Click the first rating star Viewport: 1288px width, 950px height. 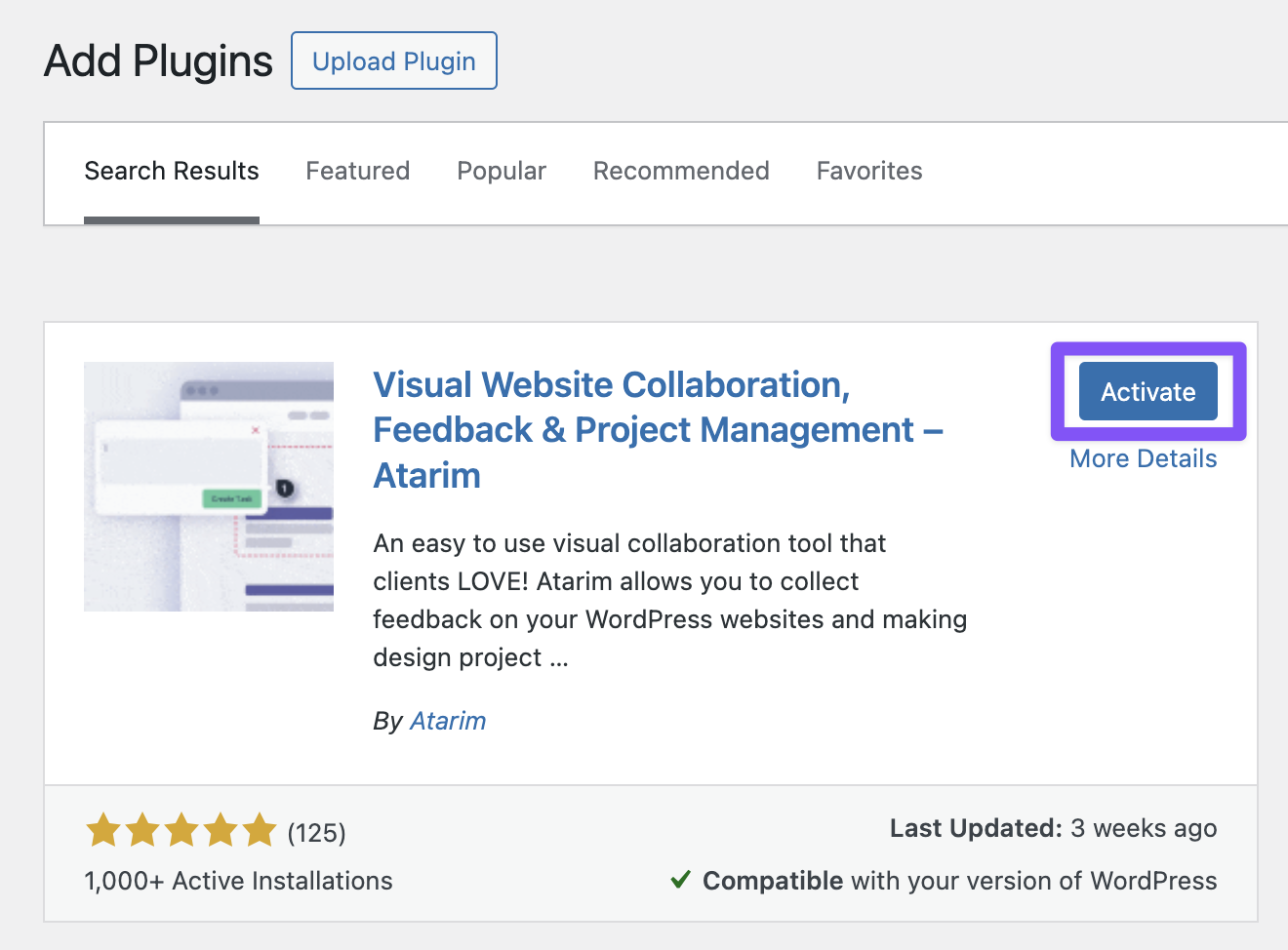103,831
